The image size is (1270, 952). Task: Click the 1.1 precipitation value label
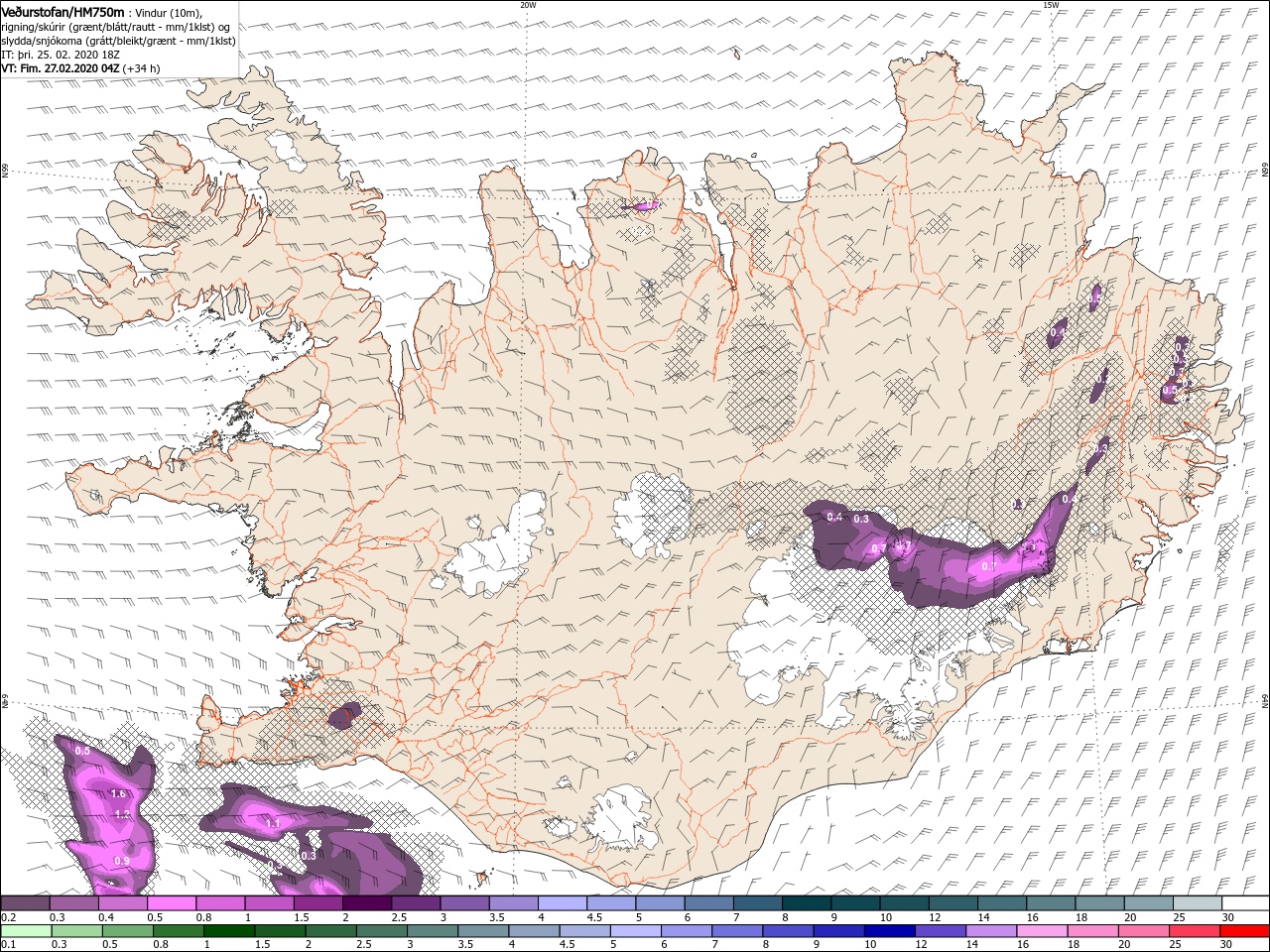point(273,824)
